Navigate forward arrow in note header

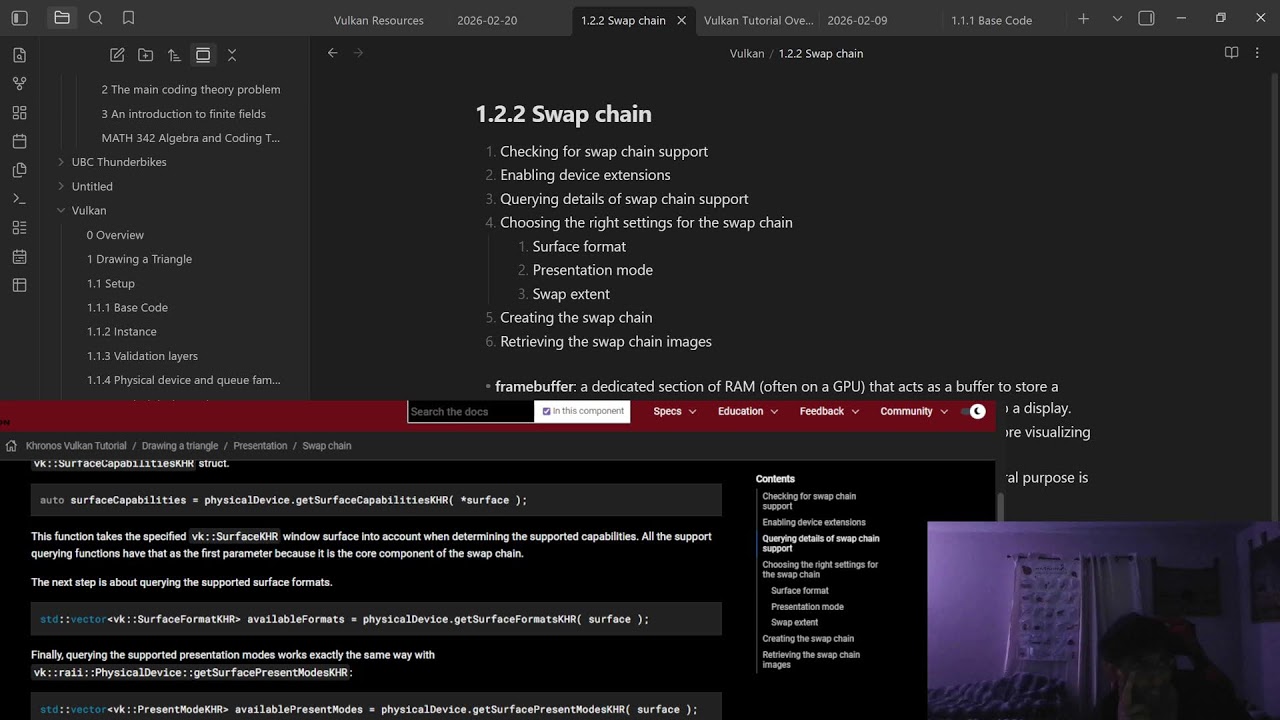(359, 53)
